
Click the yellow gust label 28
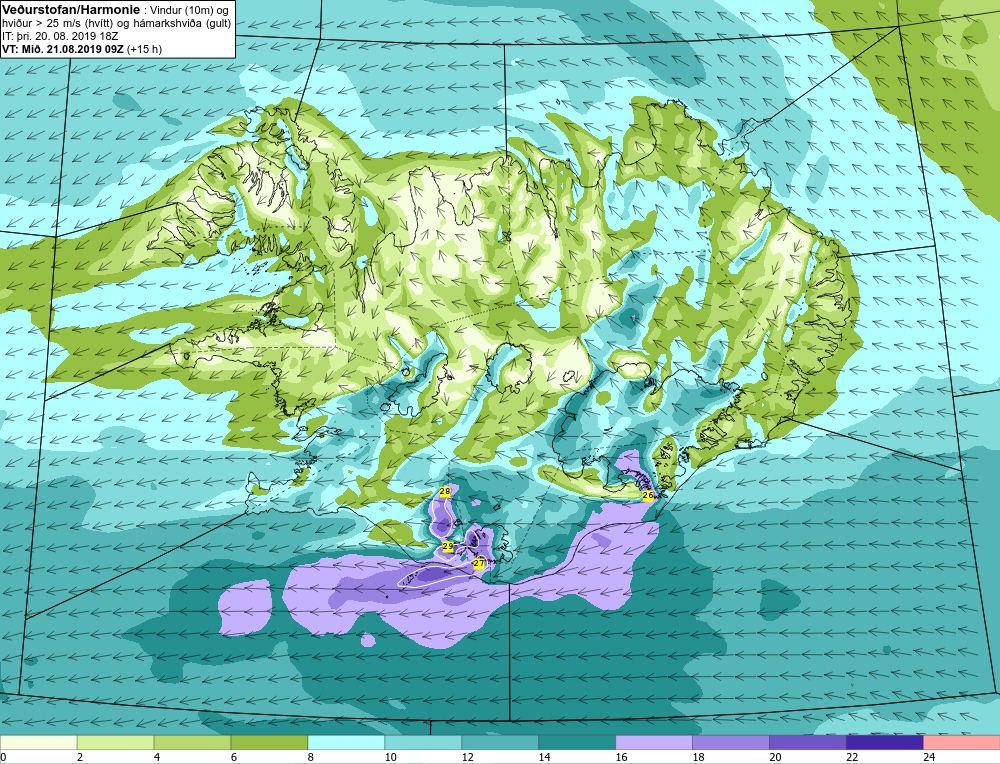click(x=445, y=491)
